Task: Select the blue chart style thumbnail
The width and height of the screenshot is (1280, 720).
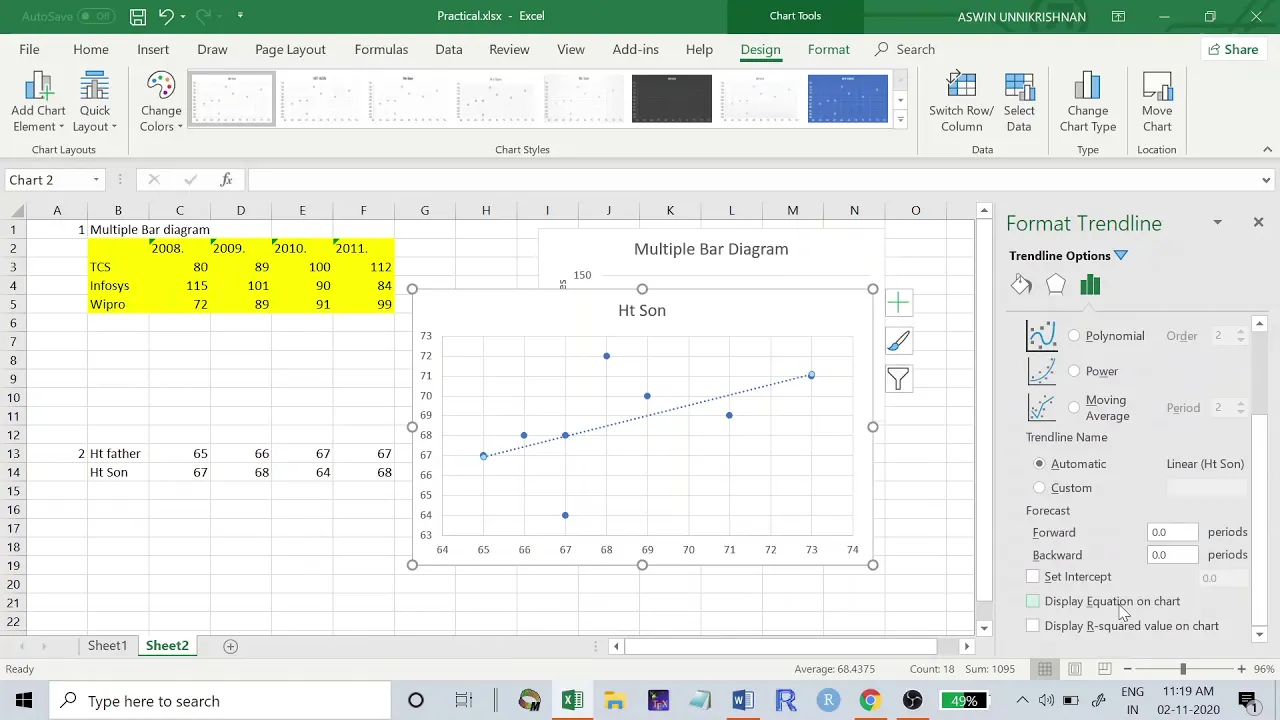Action: (847, 98)
